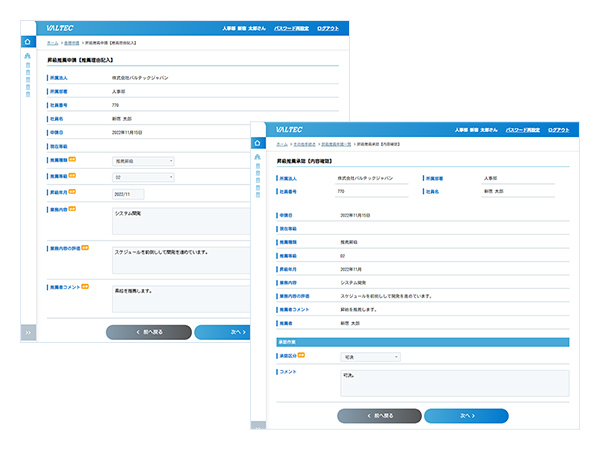Click VALTEC logo in the front window header
The width and height of the screenshot is (600, 450).
point(291,130)
